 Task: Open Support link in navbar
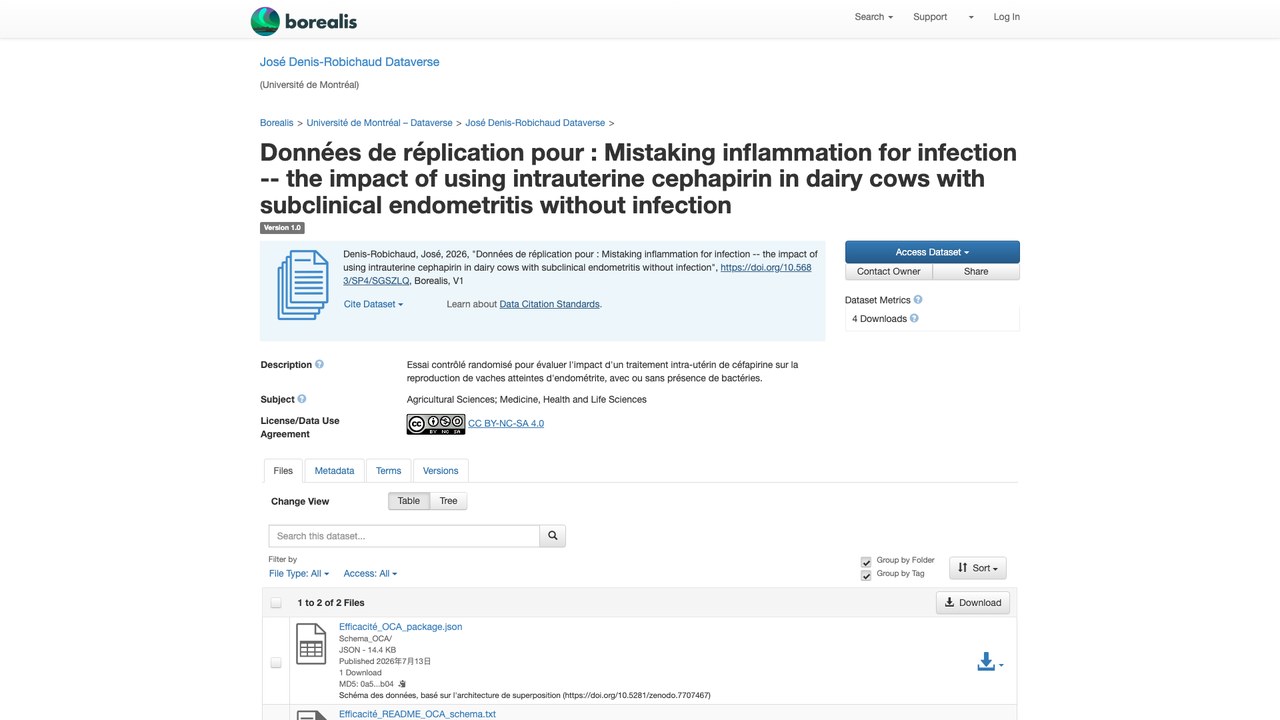tap(930, 17)
